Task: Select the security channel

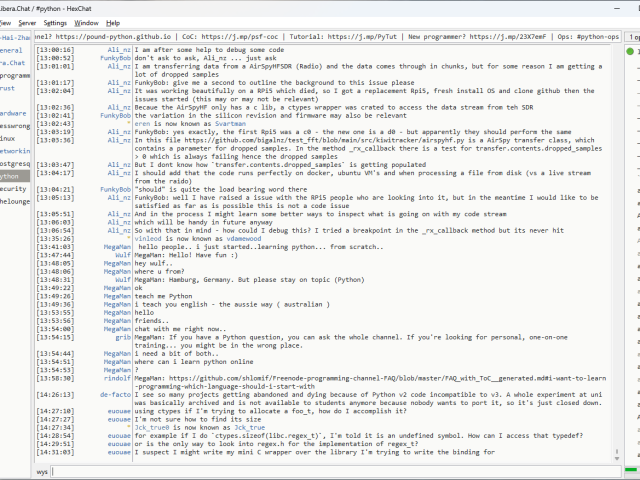Action: pos(13,188)
